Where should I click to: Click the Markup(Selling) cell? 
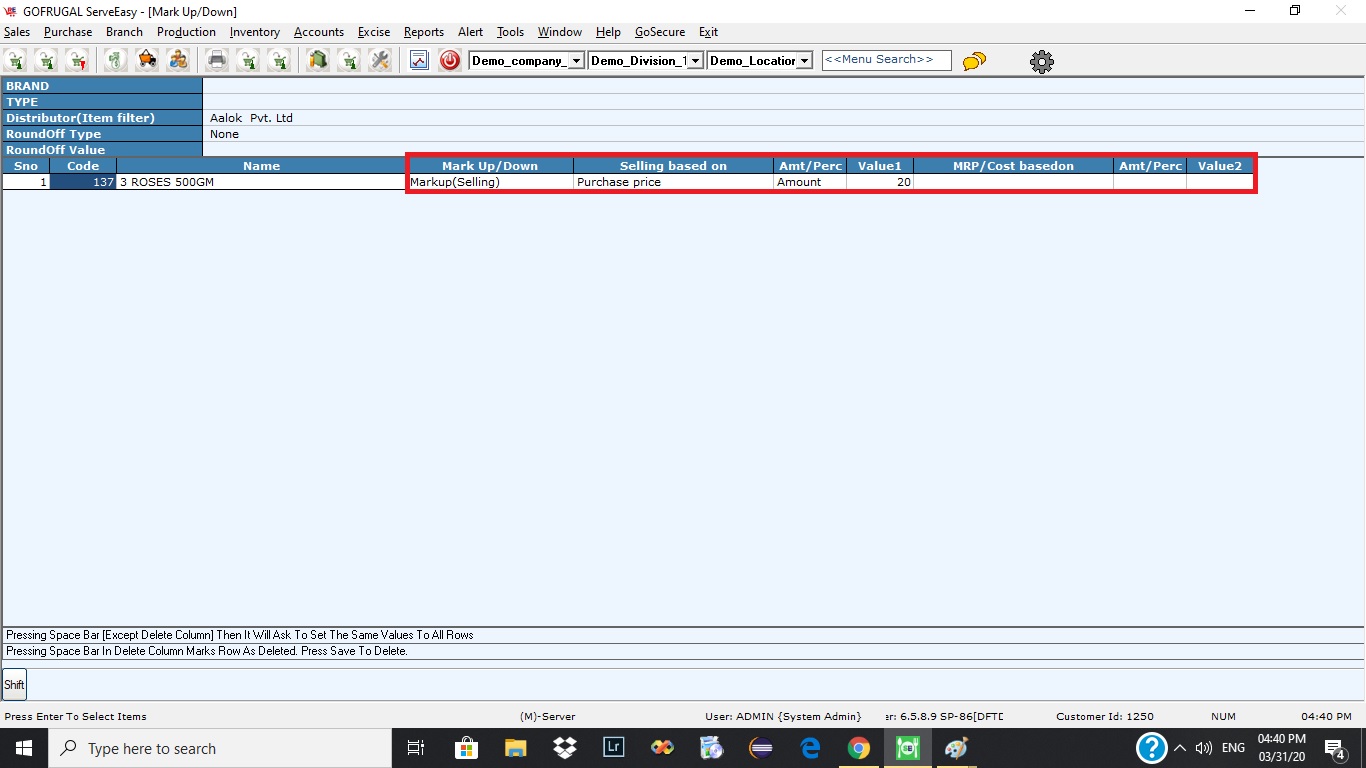[x=490, y=182]
